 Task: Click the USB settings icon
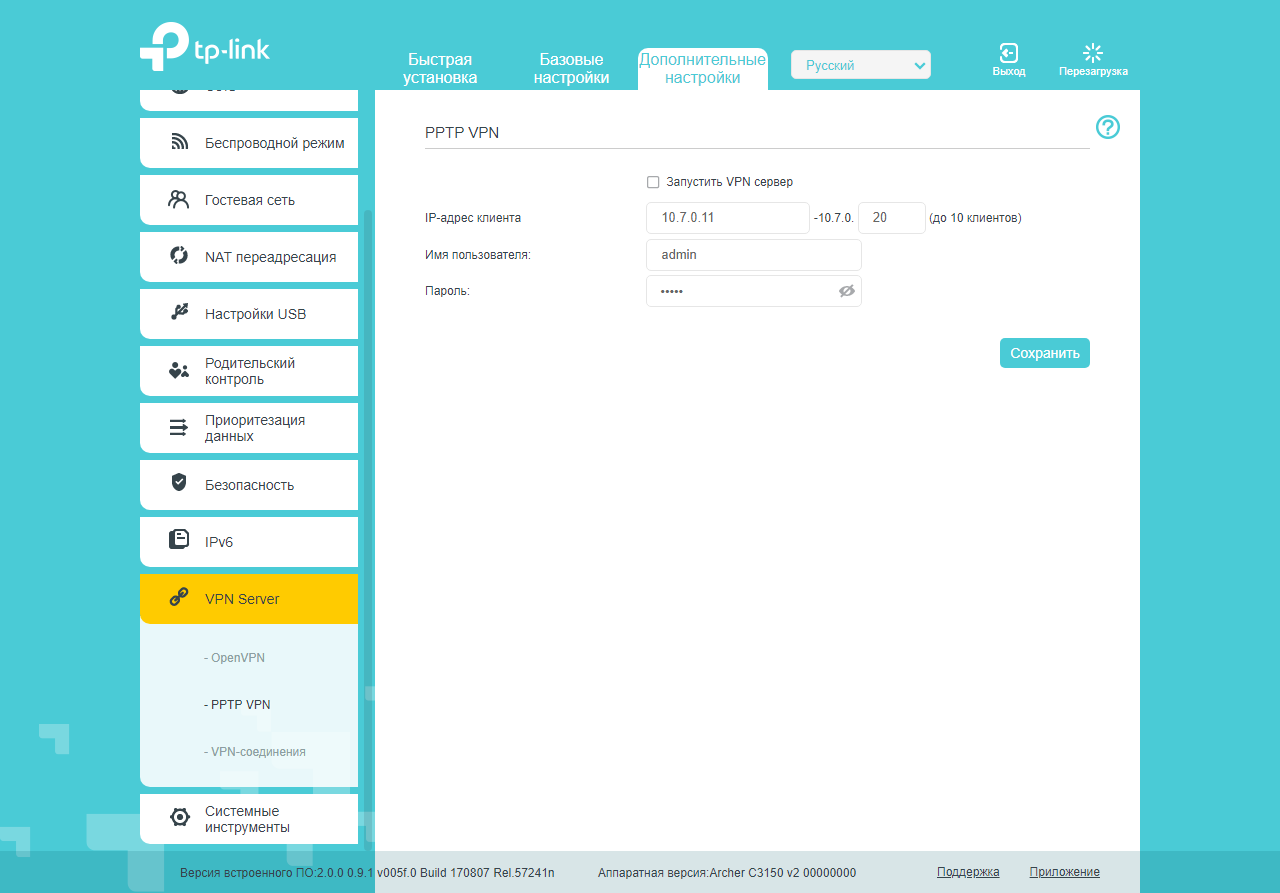[179, 313]
